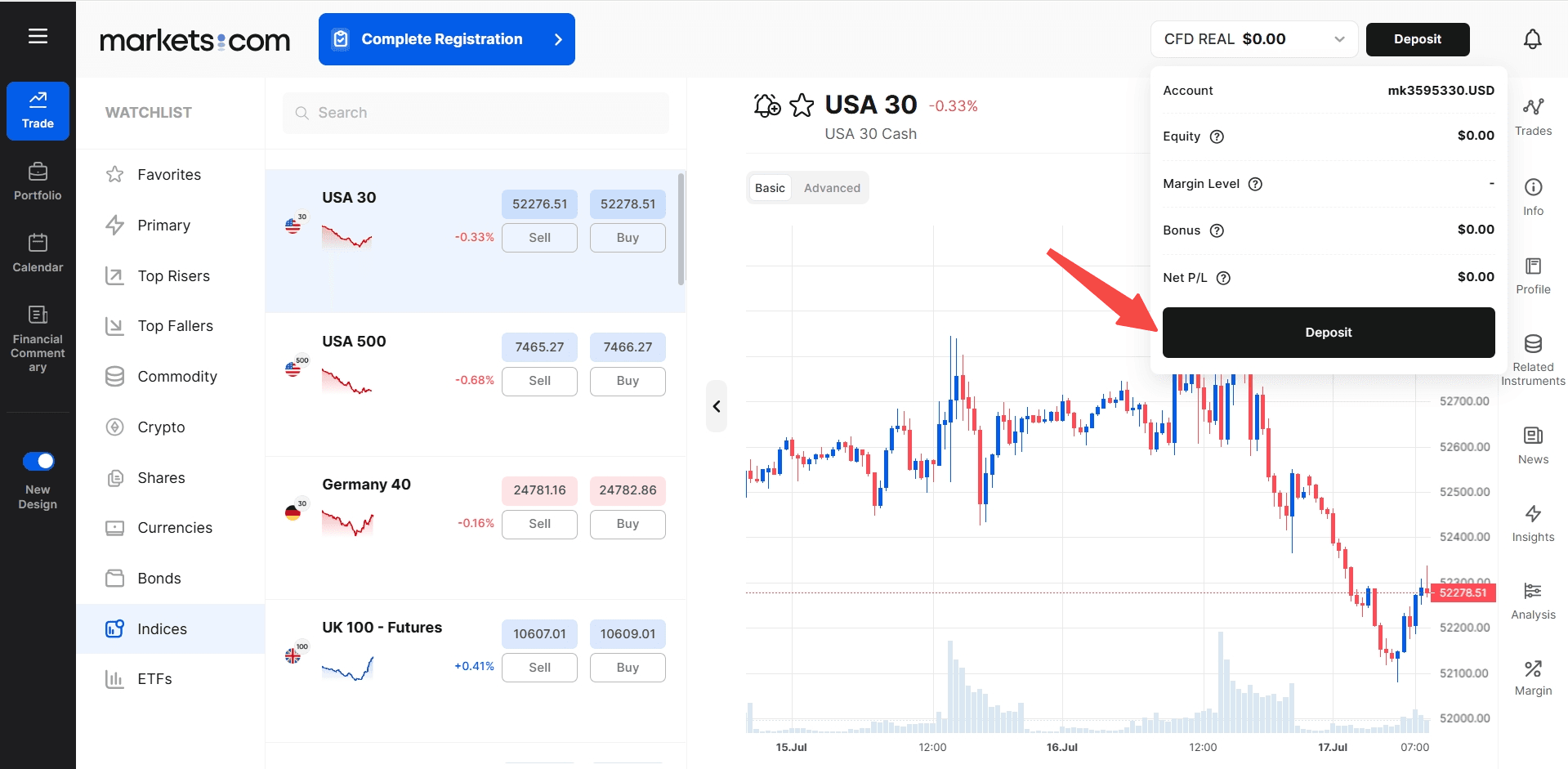Open notifications bell icon

pos(1532,39)
